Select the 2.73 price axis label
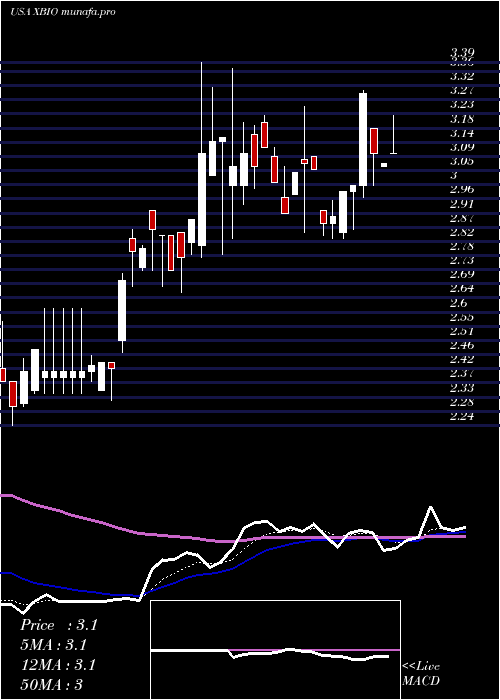500x700 pixels. coord(462,260)
